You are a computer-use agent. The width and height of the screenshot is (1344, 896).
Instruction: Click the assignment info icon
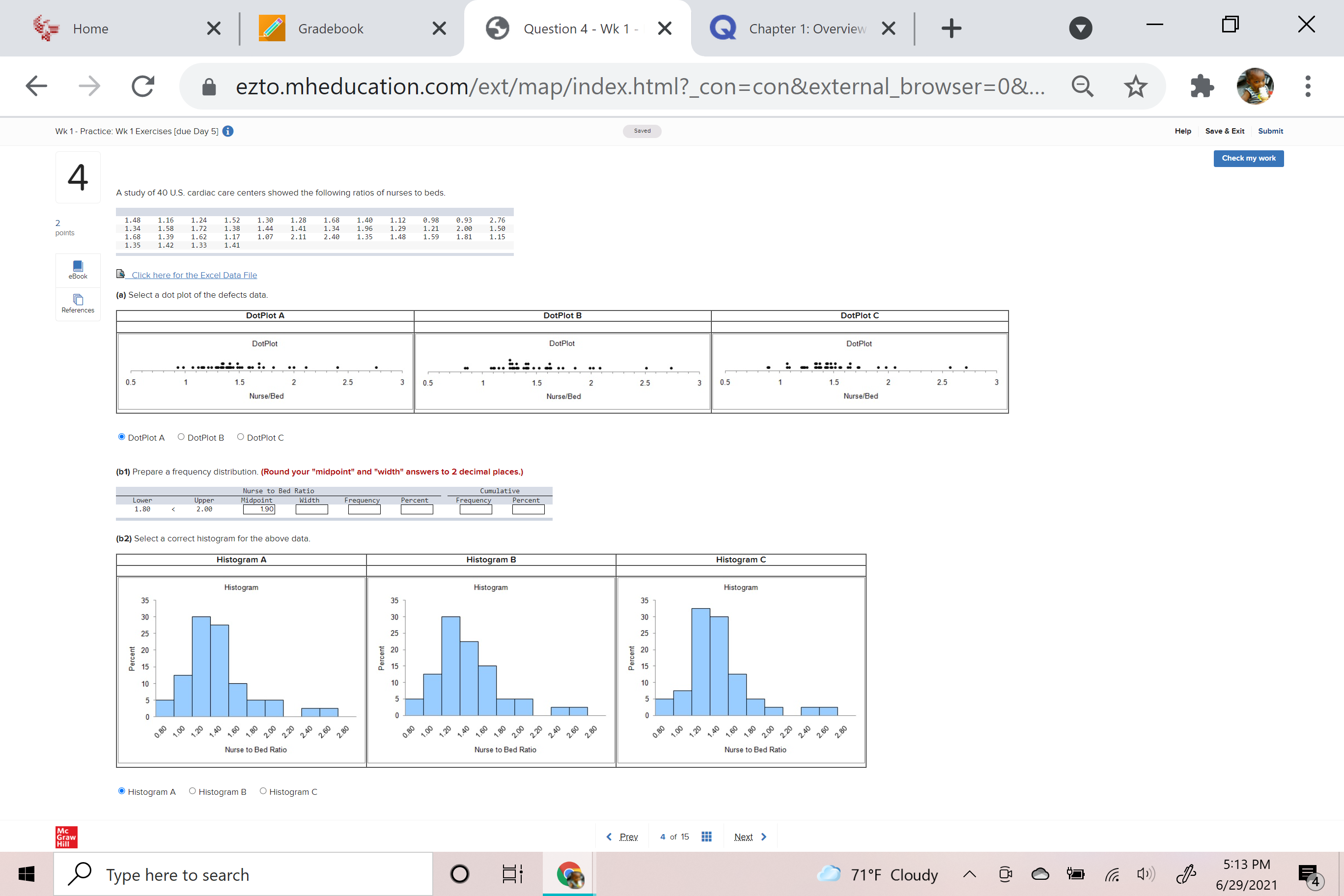tap(228, 132)
